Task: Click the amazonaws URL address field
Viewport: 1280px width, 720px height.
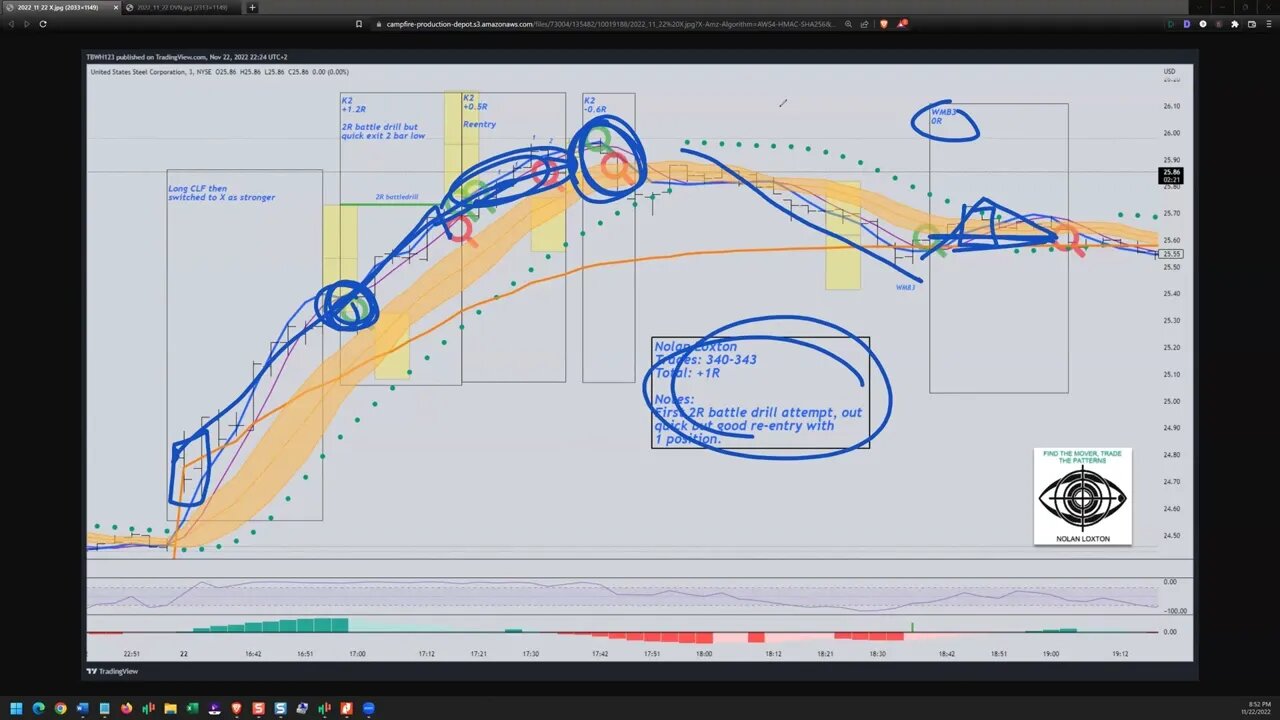Action: [610, 23]
